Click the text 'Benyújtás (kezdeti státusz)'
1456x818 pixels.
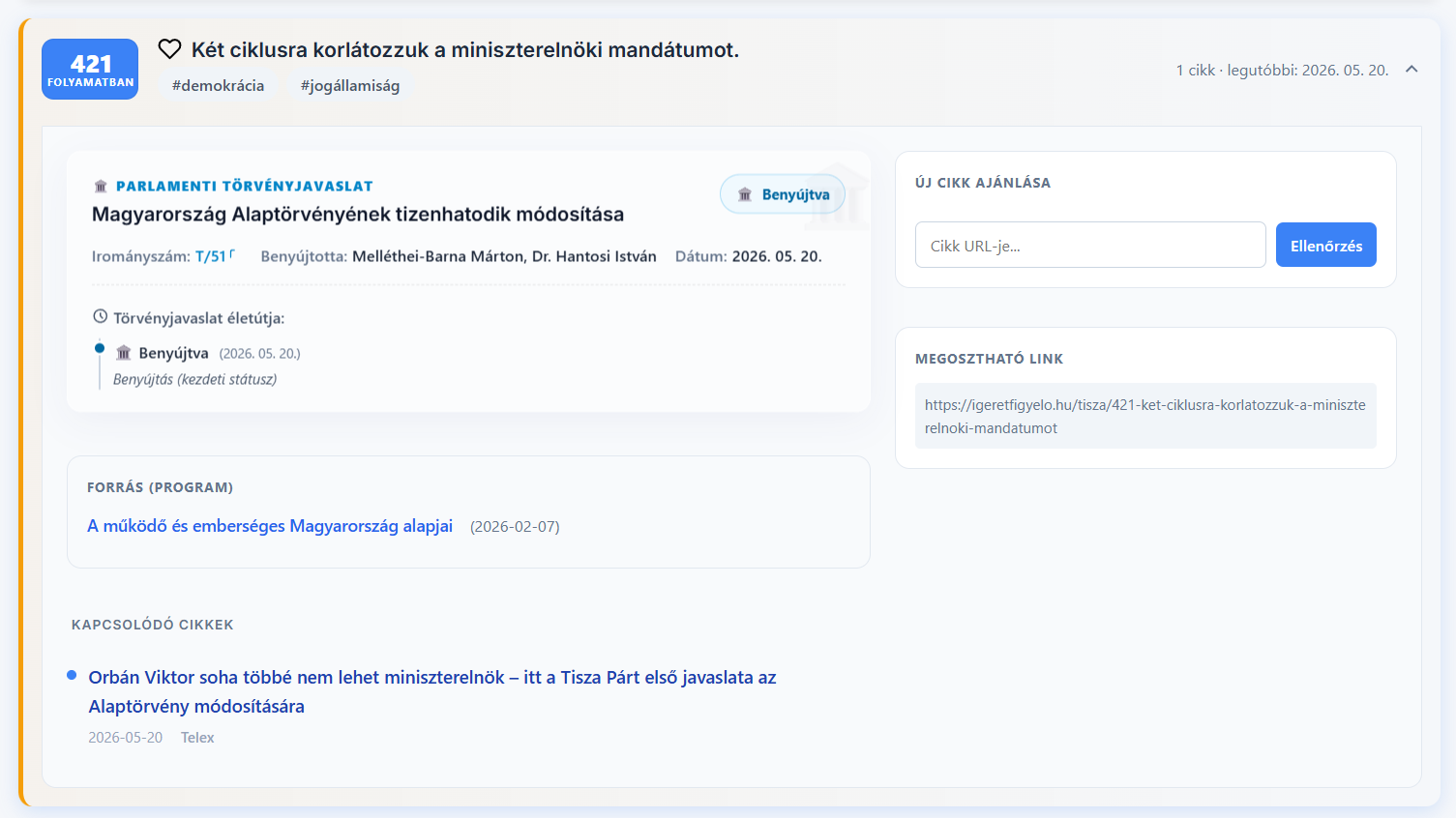194,379
